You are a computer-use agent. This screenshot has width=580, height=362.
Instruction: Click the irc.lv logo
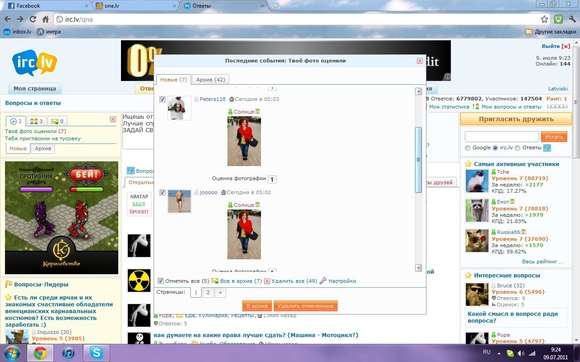click(x=34, y=62)
